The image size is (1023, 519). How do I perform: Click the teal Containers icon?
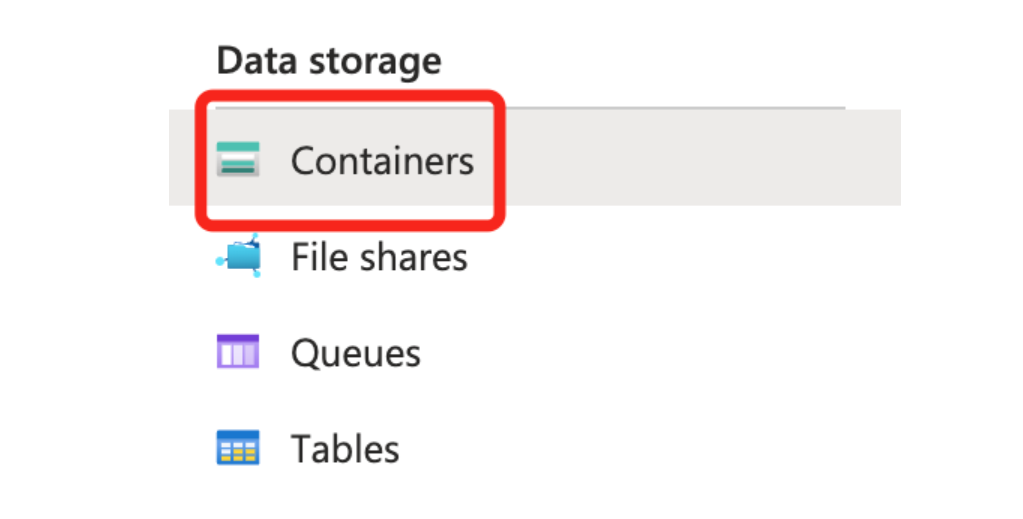coord(238,160)
